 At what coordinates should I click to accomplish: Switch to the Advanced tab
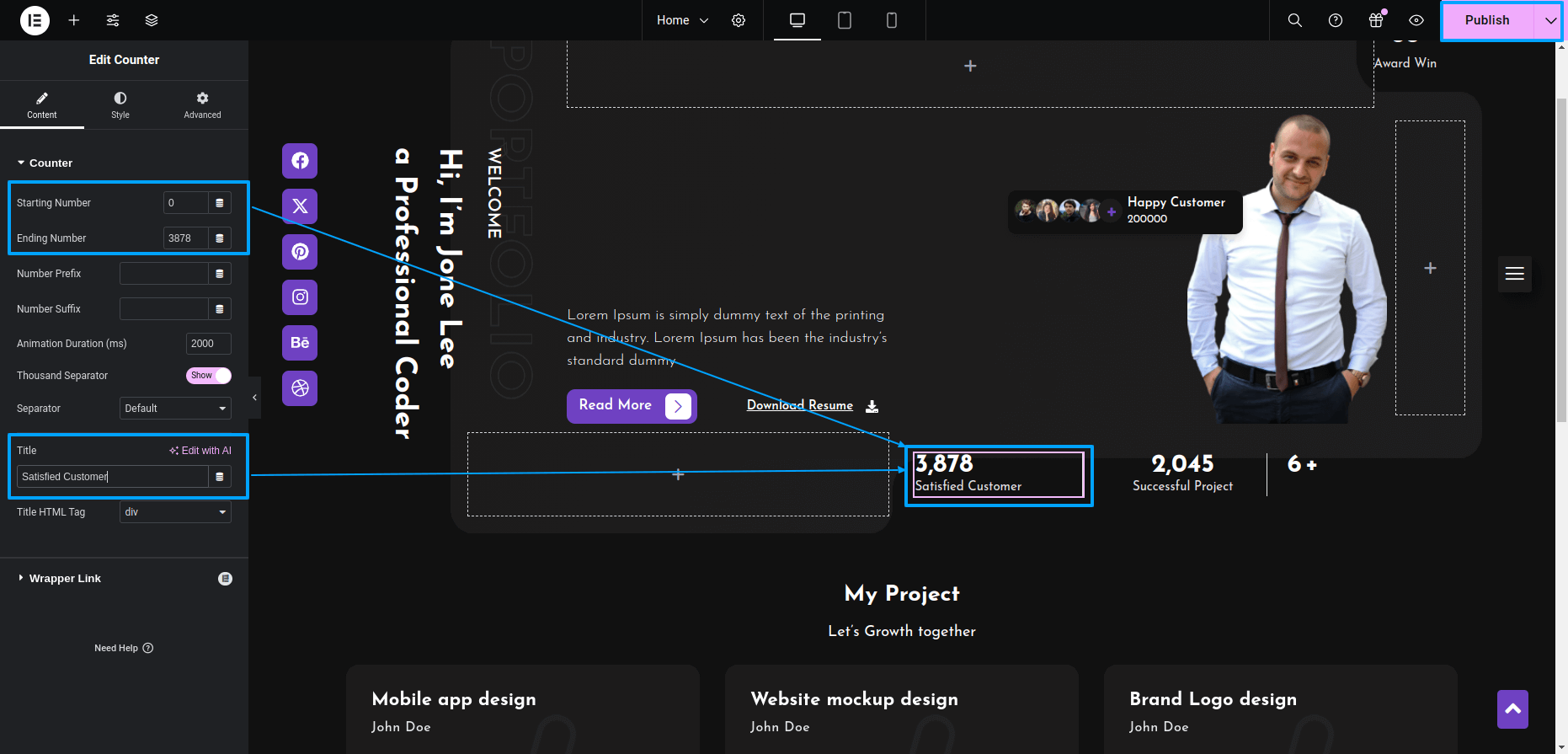[x=202, y=105]
